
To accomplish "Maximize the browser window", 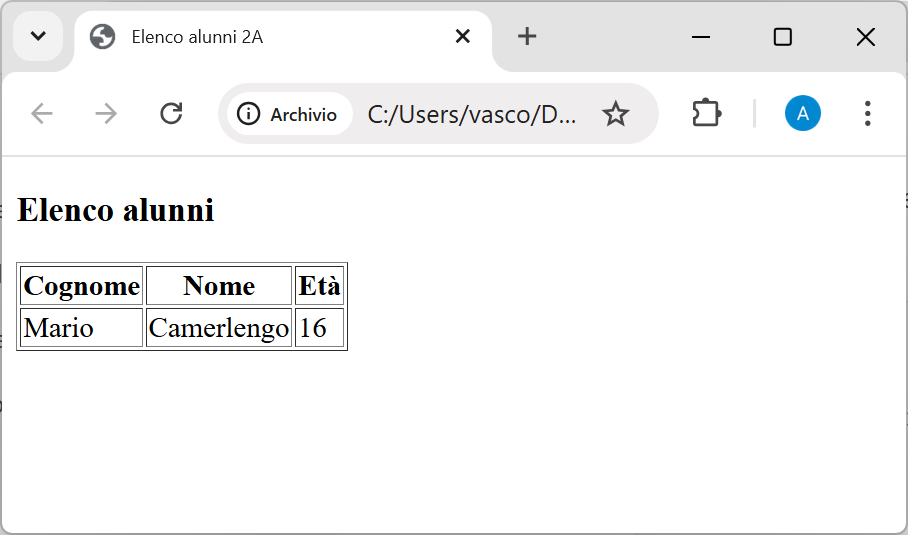I will pyautogui.click(x=783, y=37).
